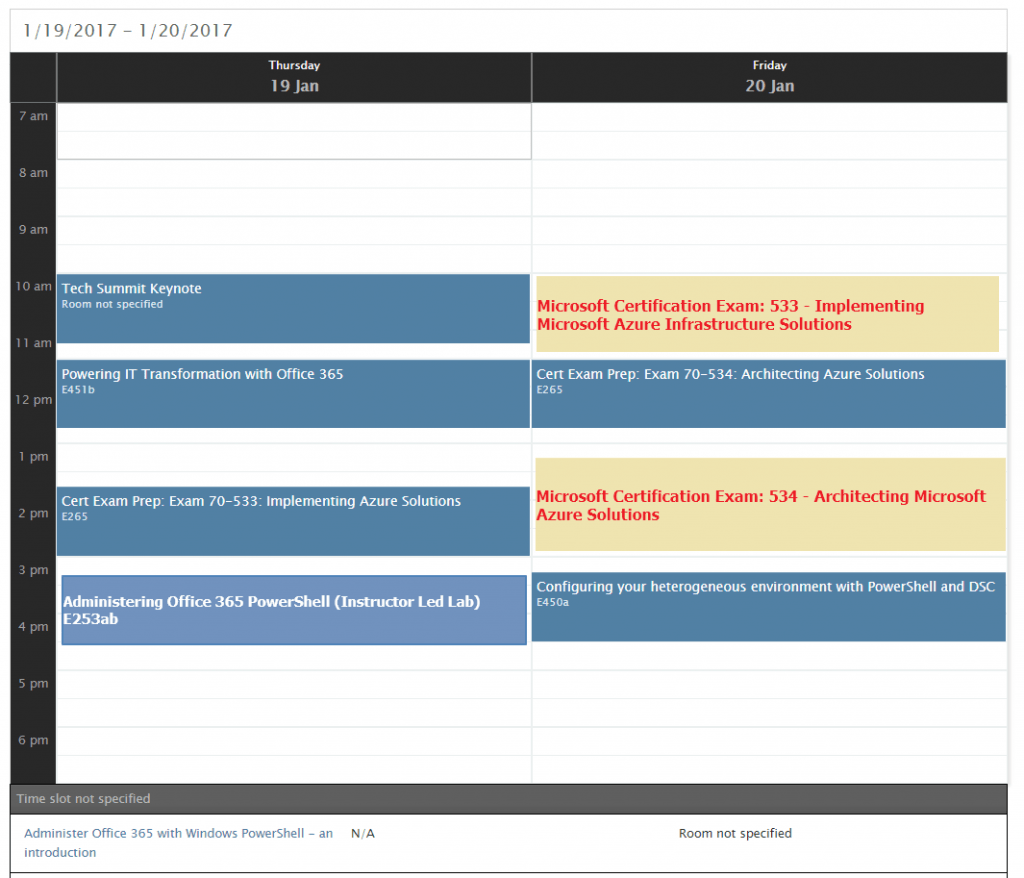Select the empty Thursday 1 pm slot

tap(293, 458)
